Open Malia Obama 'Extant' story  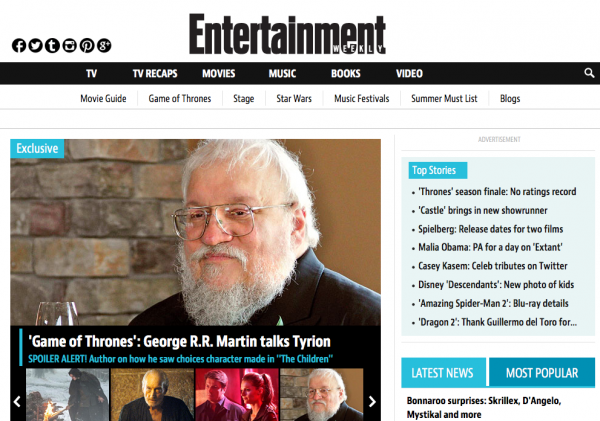point(490,247)
